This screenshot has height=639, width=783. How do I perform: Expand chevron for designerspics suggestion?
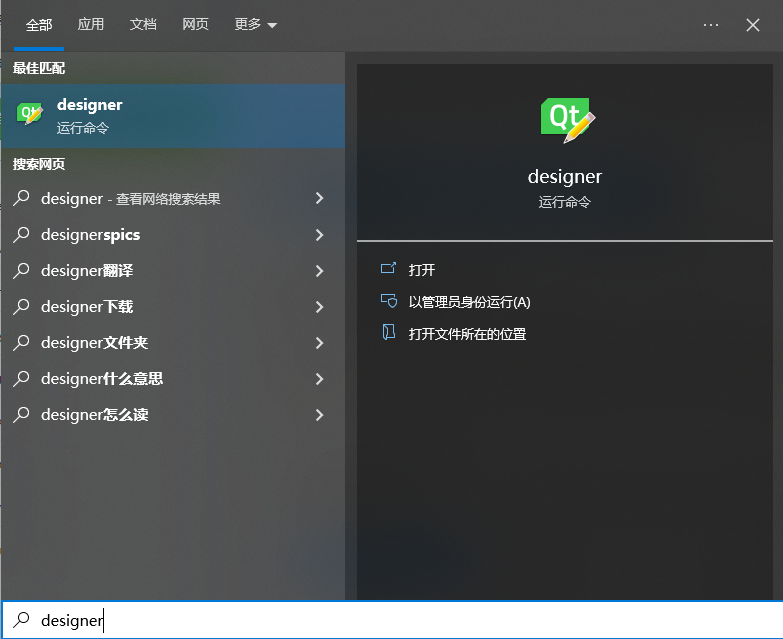pos(320,235)
